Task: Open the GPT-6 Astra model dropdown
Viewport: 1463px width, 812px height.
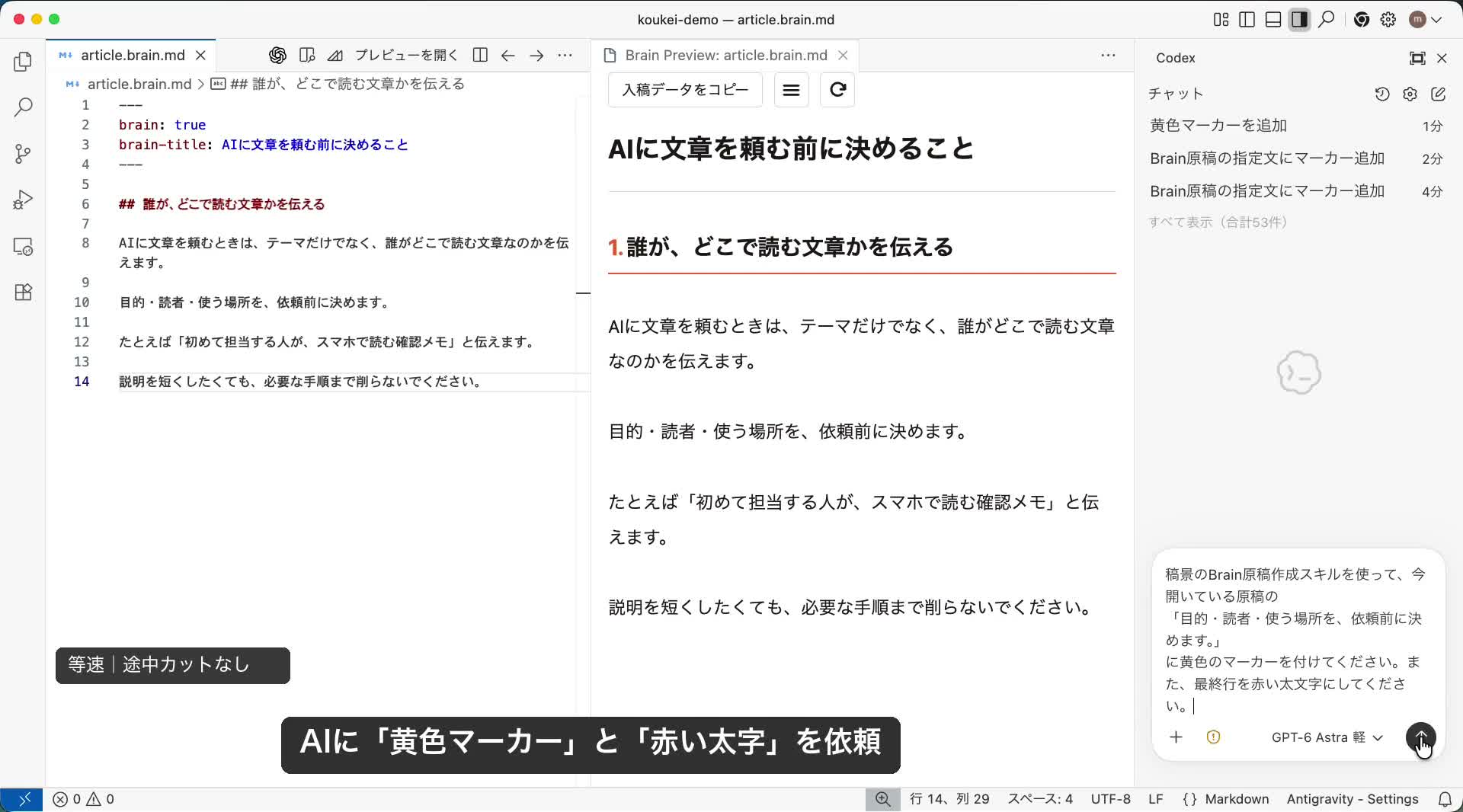Action: [1327, 737]
